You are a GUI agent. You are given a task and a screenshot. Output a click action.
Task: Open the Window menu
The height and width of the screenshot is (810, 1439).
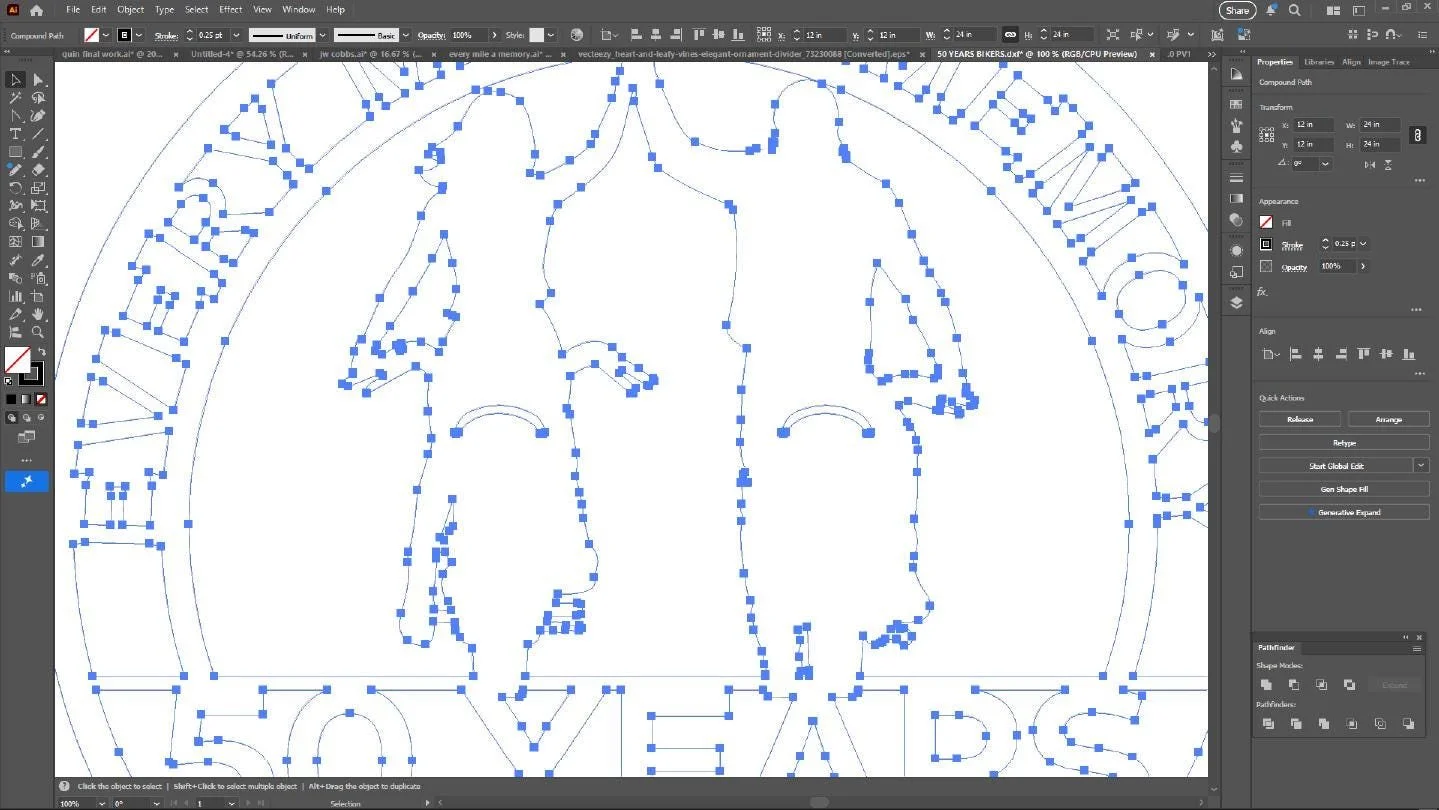tap(298, 10)
